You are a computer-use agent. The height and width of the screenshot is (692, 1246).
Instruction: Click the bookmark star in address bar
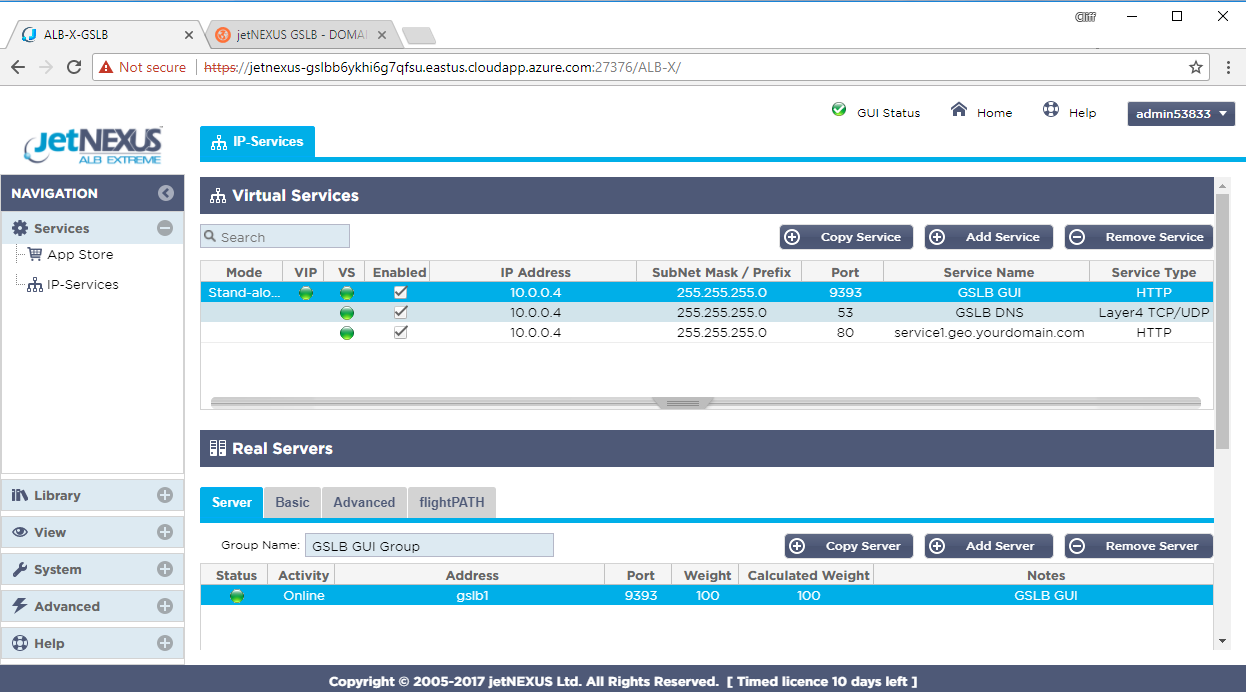pyautogui.click(x=1195, y=67)
